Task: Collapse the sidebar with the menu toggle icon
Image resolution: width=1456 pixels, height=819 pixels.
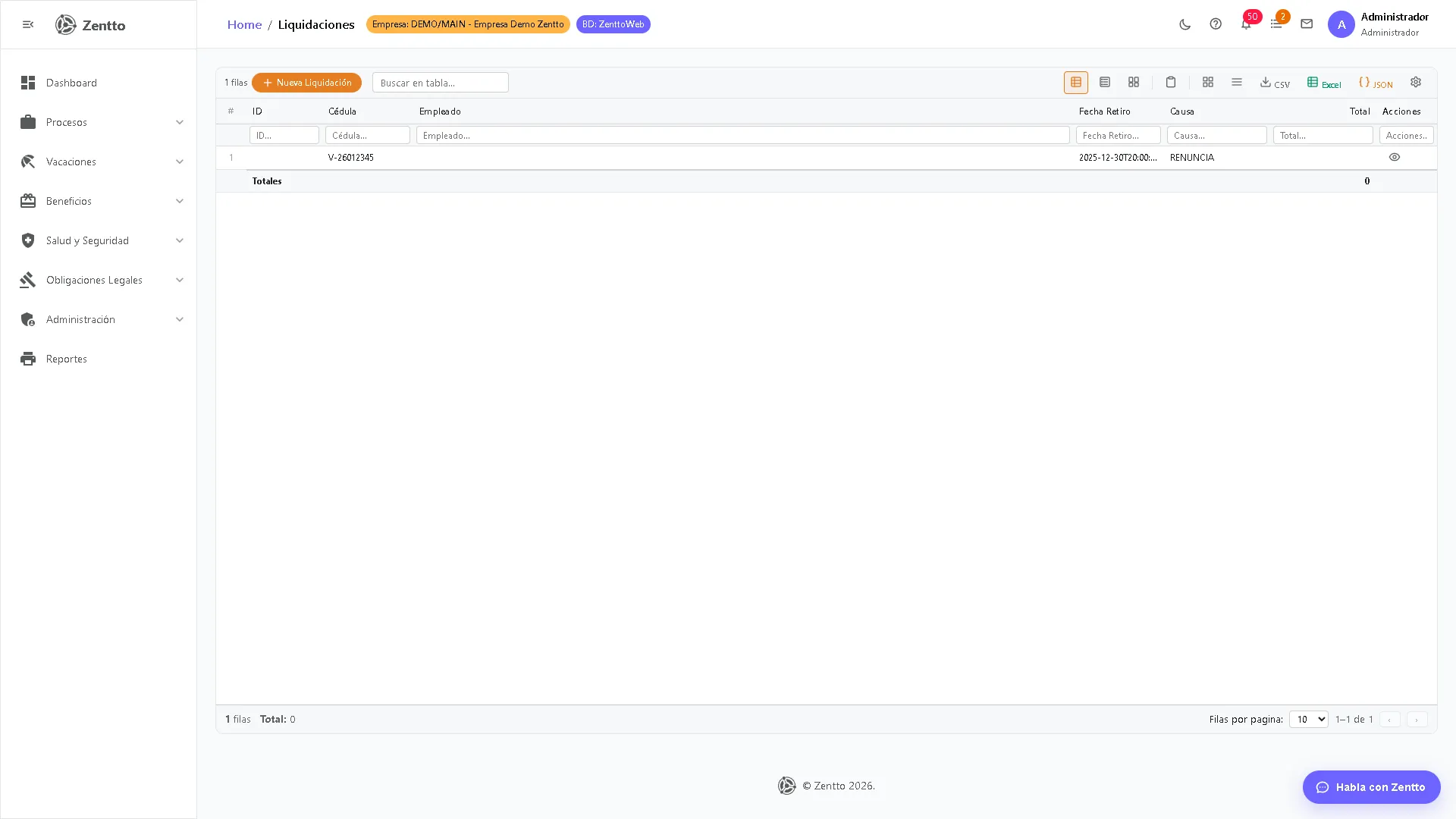Action: 28,25
